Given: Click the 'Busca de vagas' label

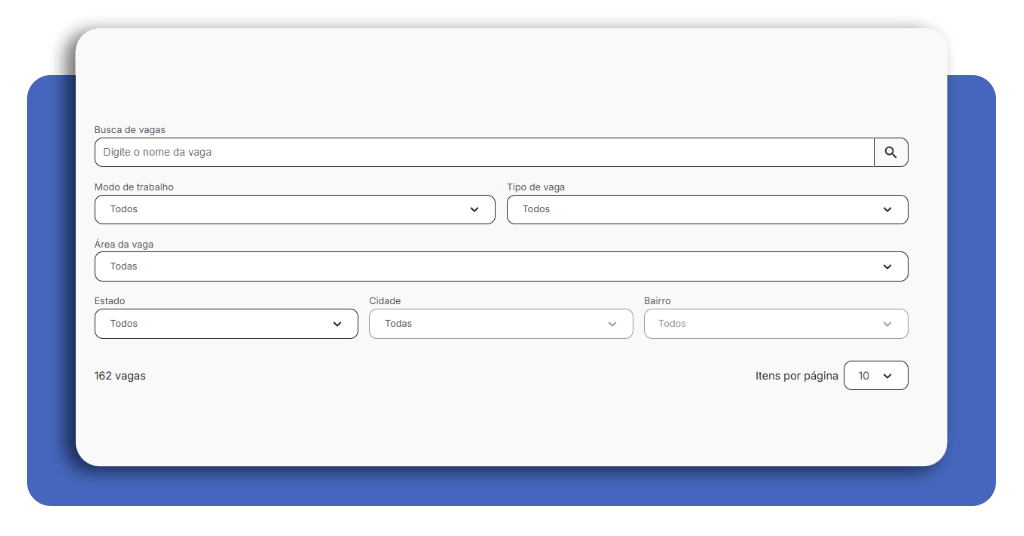Looking at the screenshot, I should (x=130, y=130).
